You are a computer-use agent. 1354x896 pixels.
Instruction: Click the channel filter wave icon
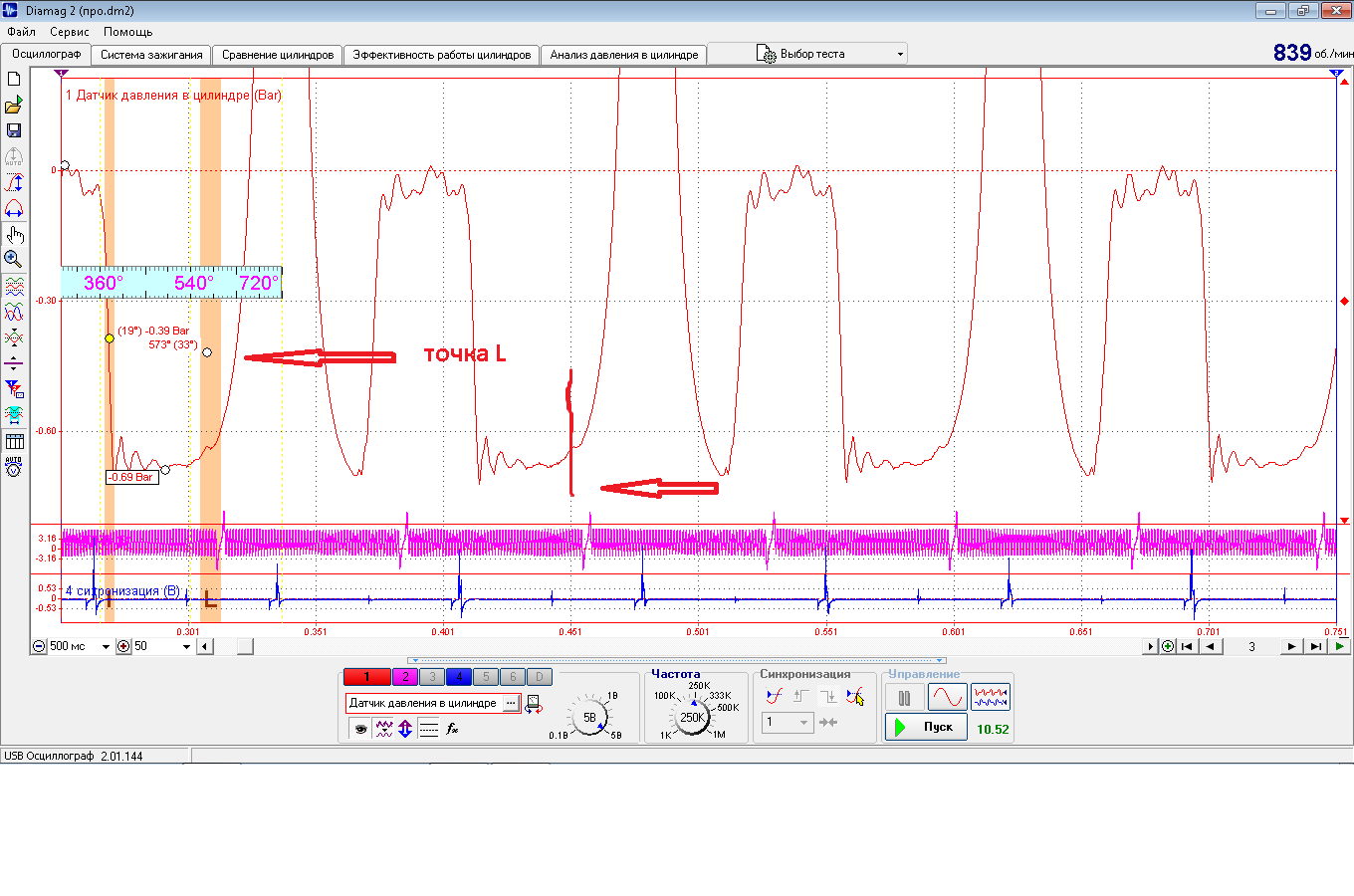tap(383, 729)
